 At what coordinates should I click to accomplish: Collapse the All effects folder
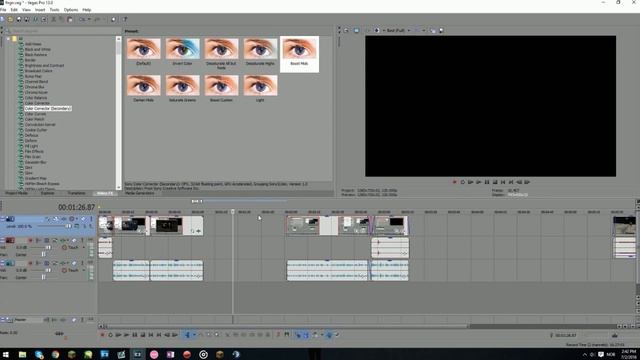(8, 39)
